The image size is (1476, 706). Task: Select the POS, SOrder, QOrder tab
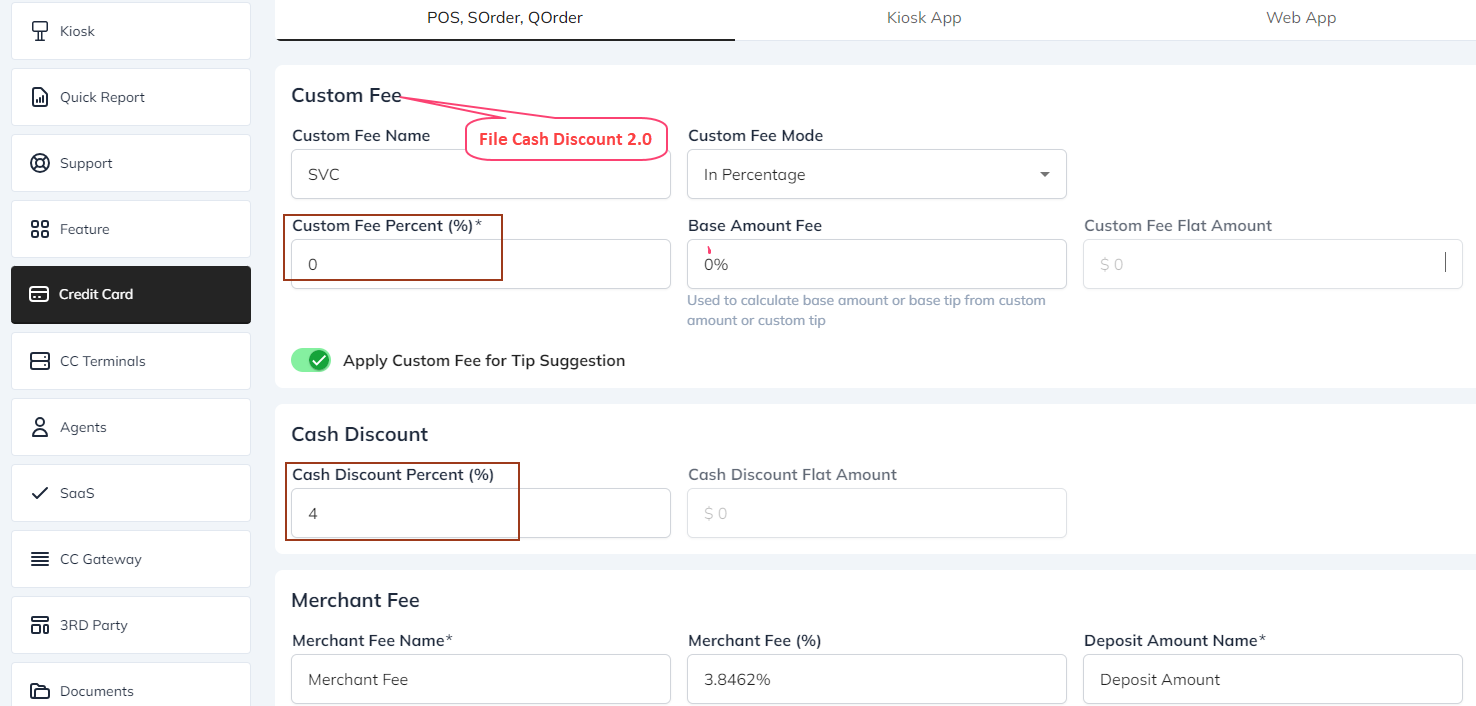pyautogui.click(x=505, y=17)
